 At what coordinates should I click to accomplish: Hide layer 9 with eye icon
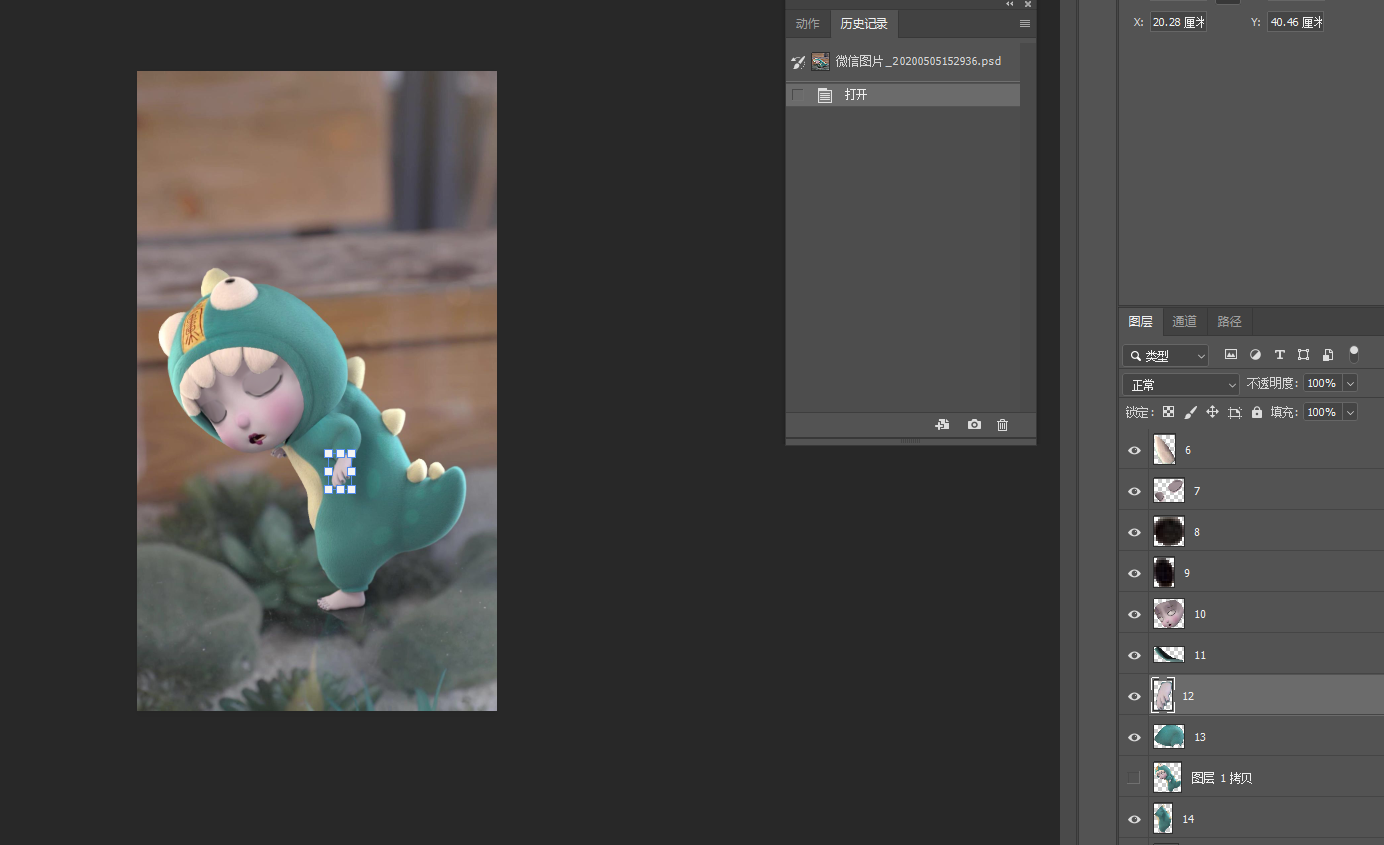[x=1134, y=573]
